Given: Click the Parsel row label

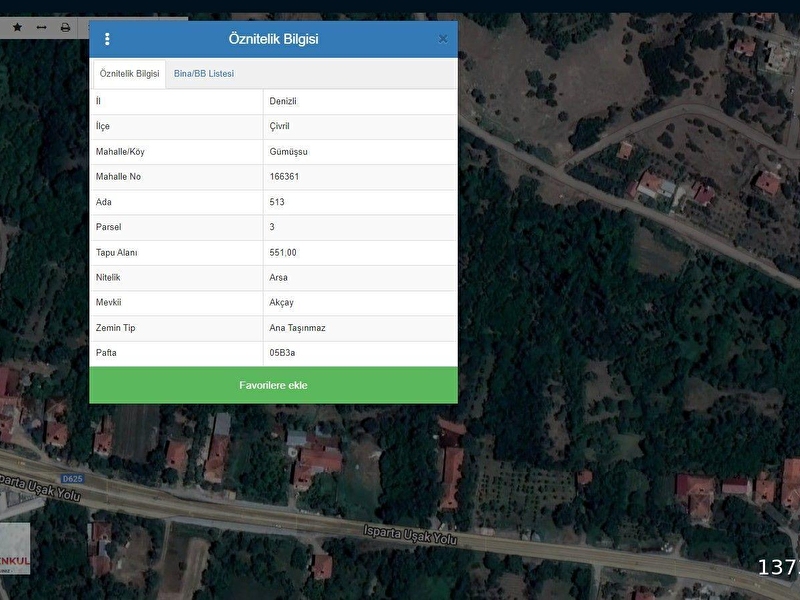Looking at the screenshot, I should tap(108, 227).
